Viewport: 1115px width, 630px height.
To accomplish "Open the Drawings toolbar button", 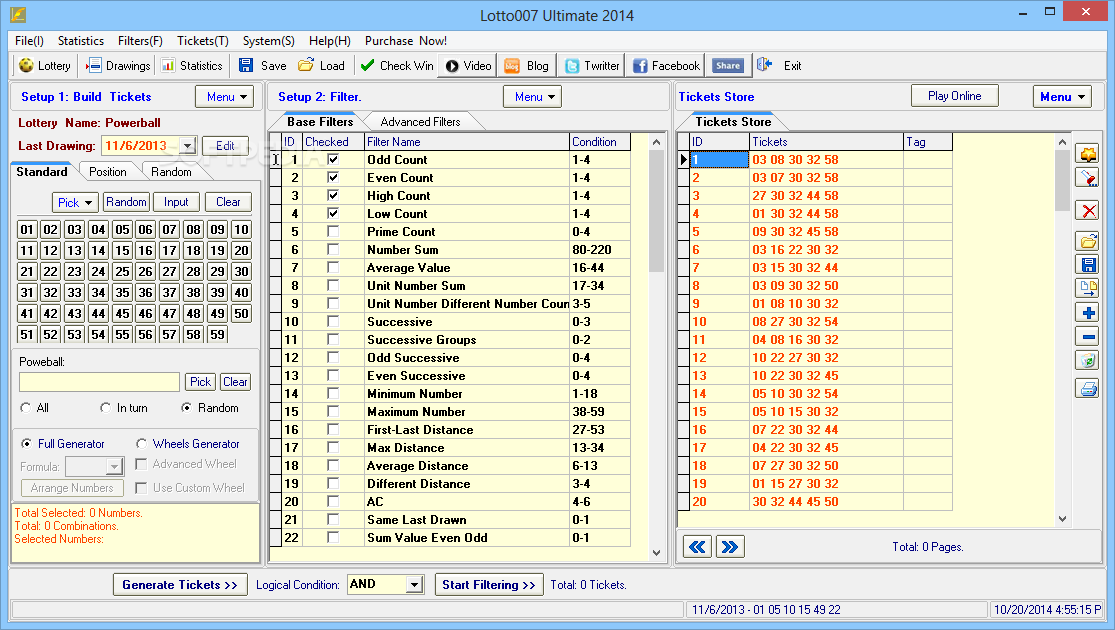I will click(x=118, y=65).
